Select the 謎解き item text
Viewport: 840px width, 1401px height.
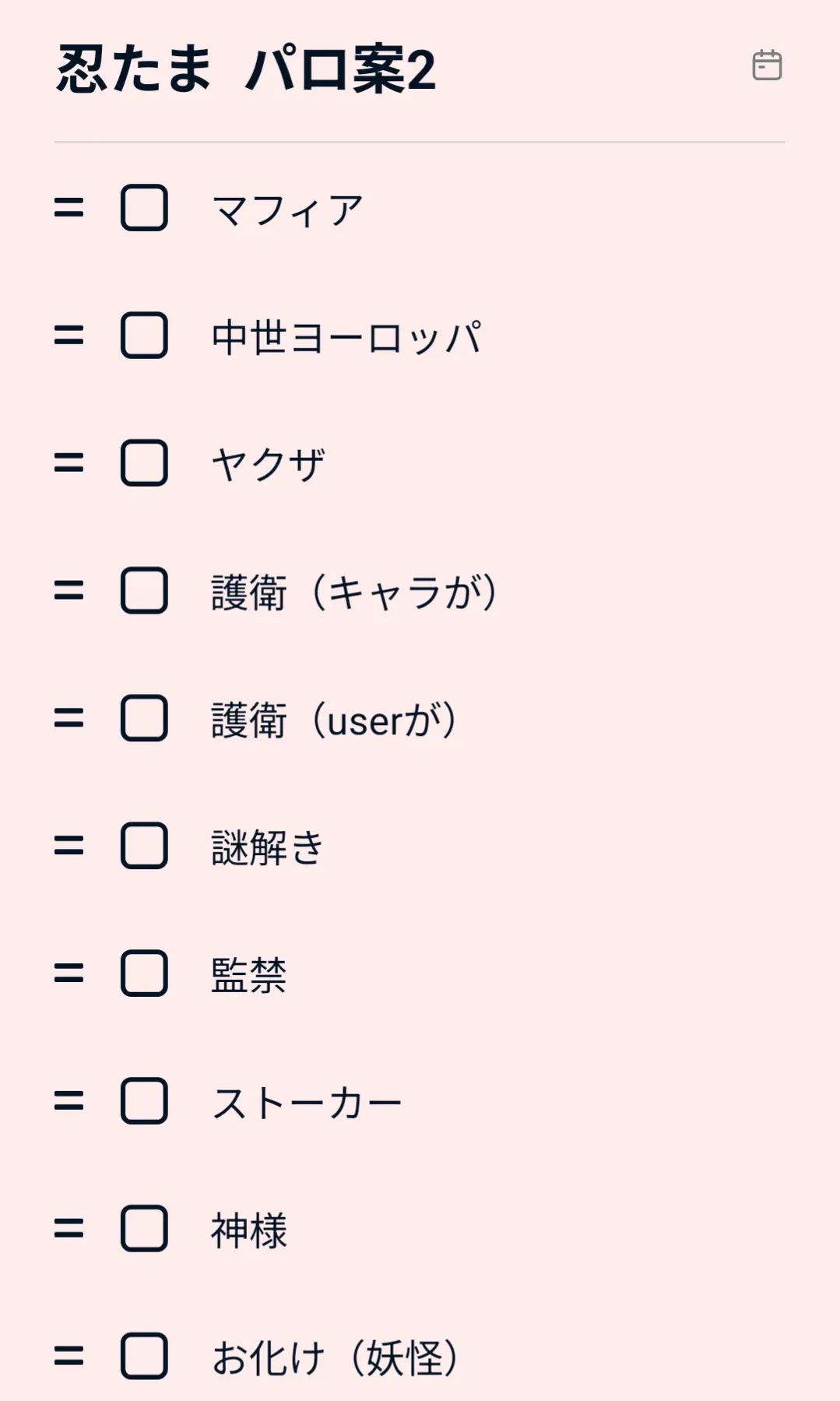pyautogui.click(x=268, y=847)
